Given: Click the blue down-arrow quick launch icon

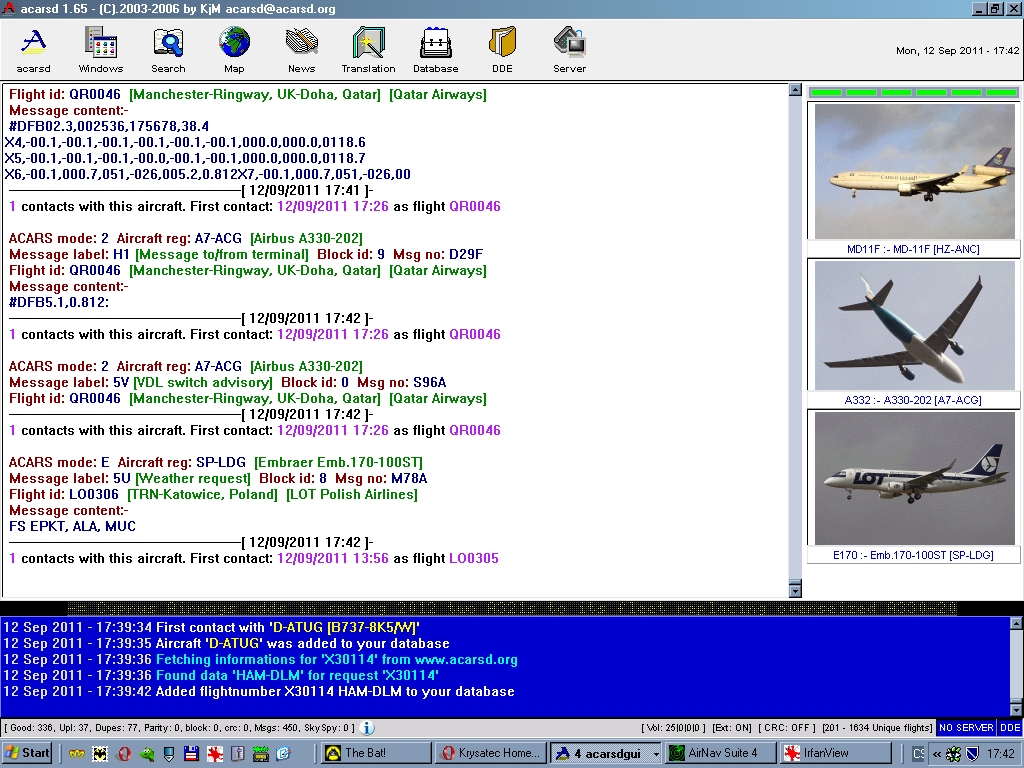Looking at the screenshot, I should click(x=169, y=754).
